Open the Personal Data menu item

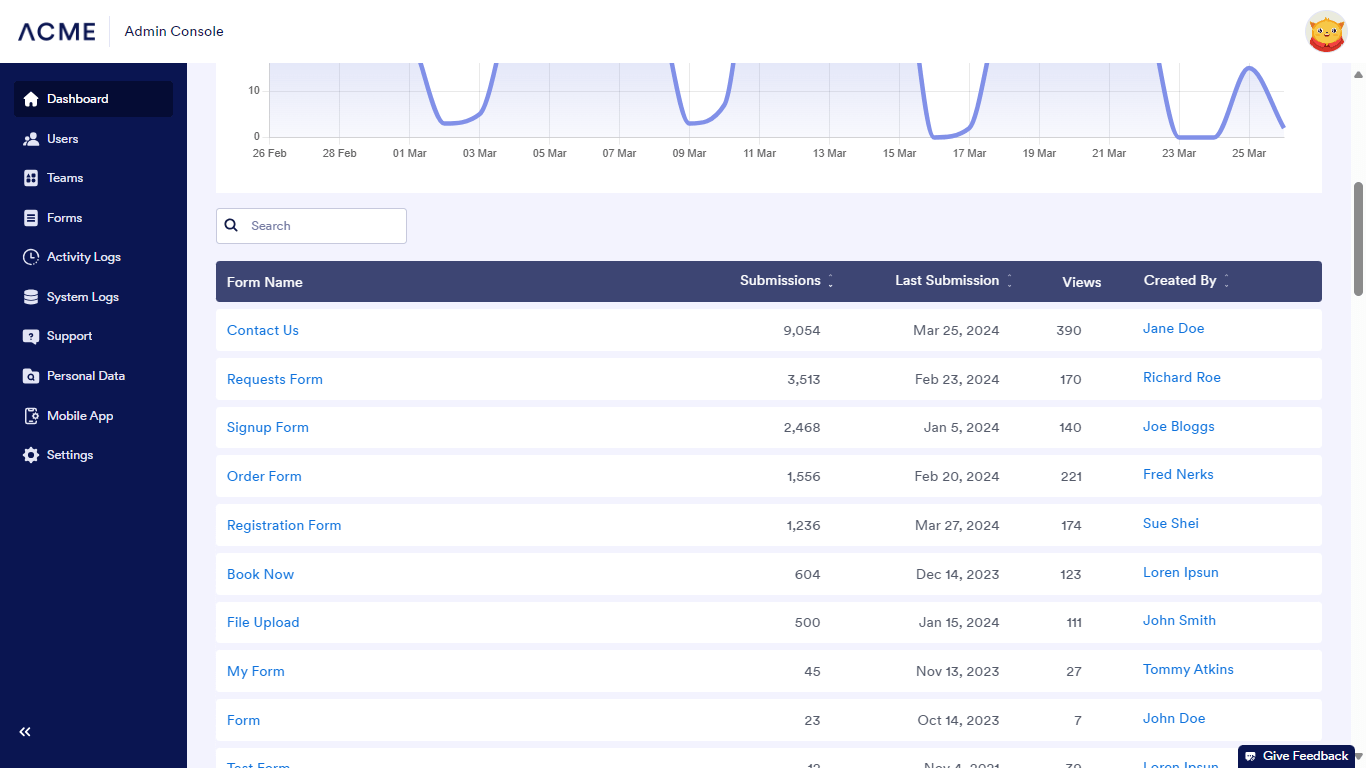85,376
